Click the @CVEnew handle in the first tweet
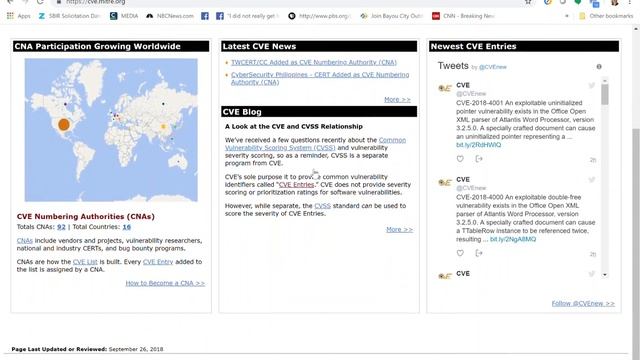 pyautogui.click(x=471, y=93)
